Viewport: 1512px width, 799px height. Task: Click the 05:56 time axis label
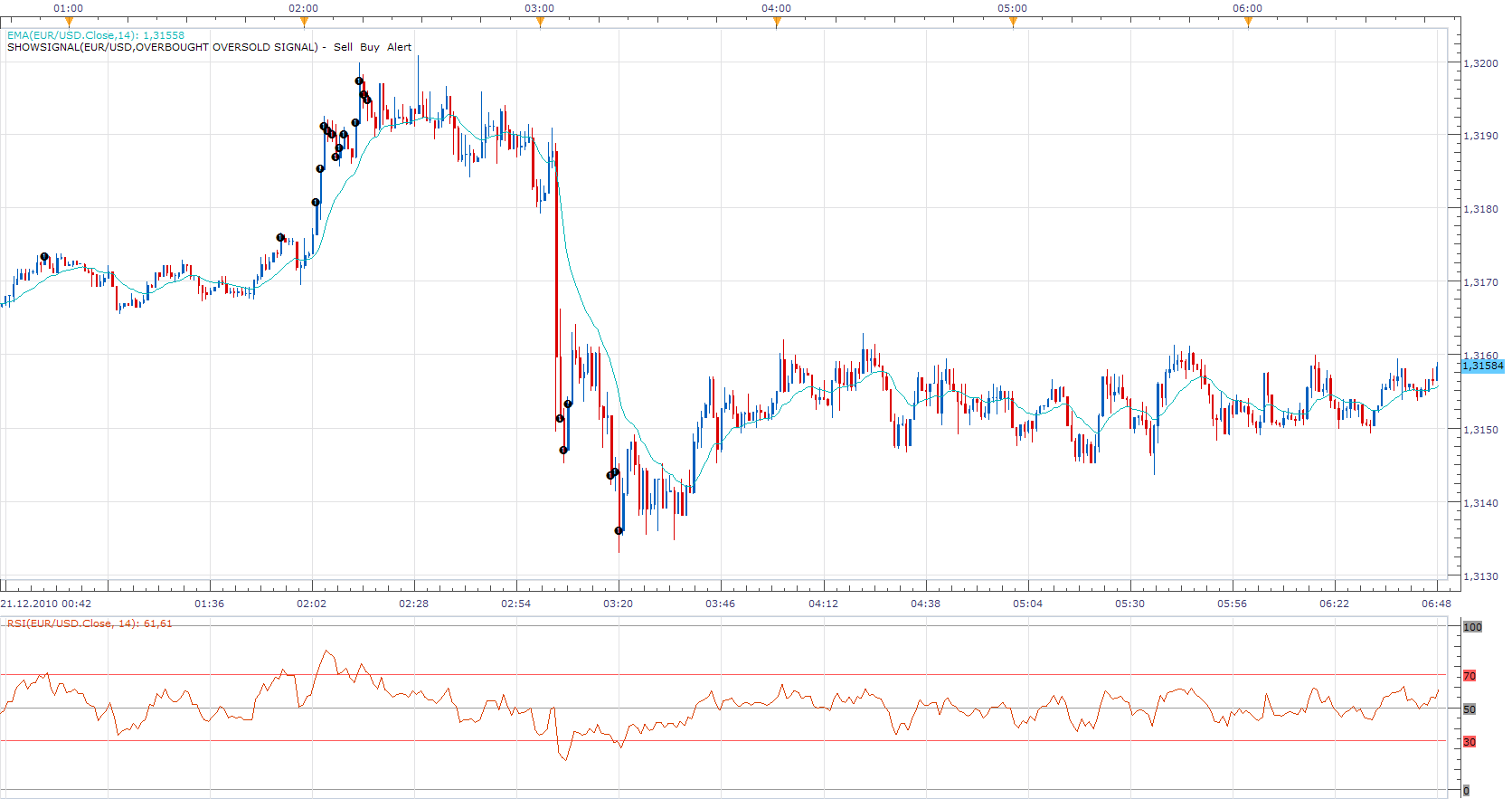coord(1232,604)
